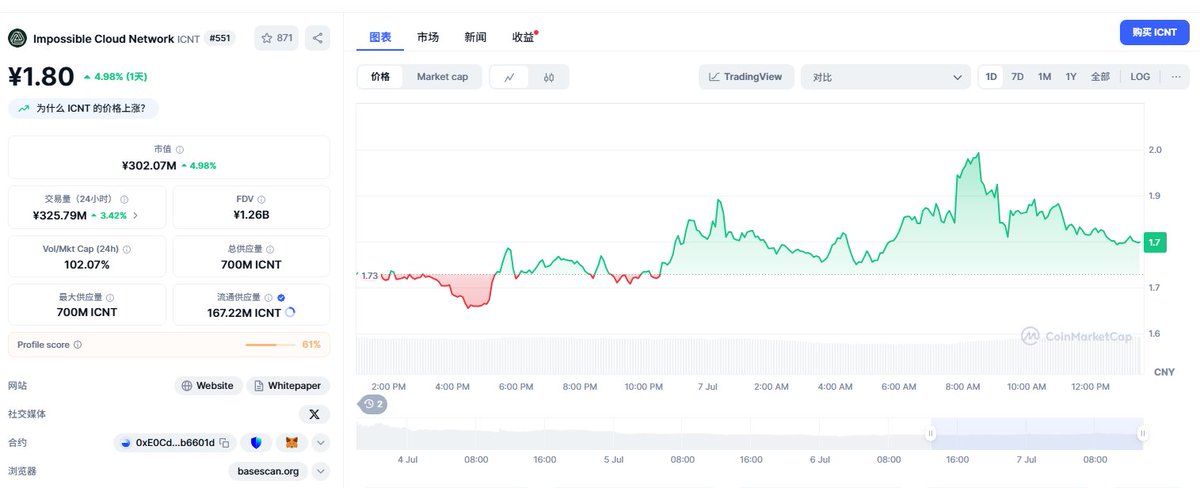The height and width of the screenshot is (488, 1200).
Task: Click info icon beside FDV
Action: click(x=264, y=199)
